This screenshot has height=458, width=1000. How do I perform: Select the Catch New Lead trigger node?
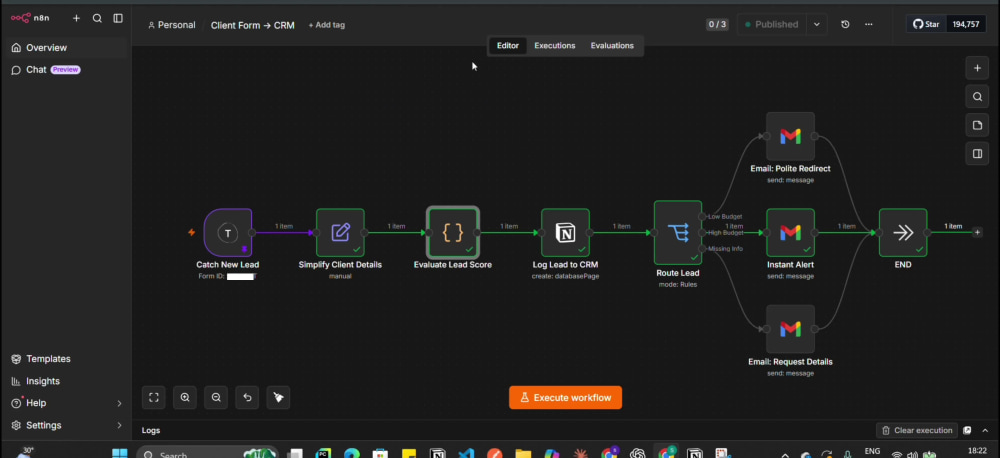click(228, 233)
